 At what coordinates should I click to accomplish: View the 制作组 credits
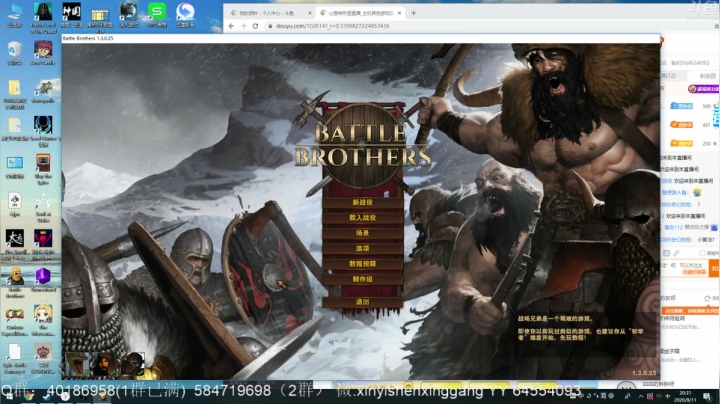pos(362,279)
